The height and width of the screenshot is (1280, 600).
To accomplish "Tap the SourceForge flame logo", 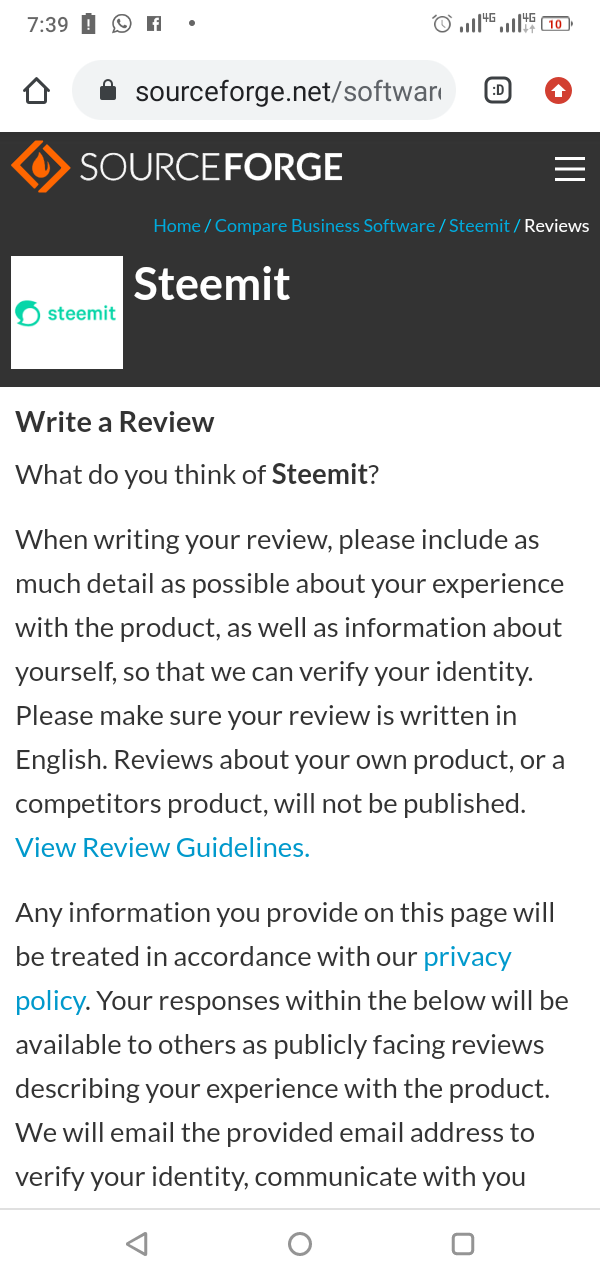I will pos(40,167).
